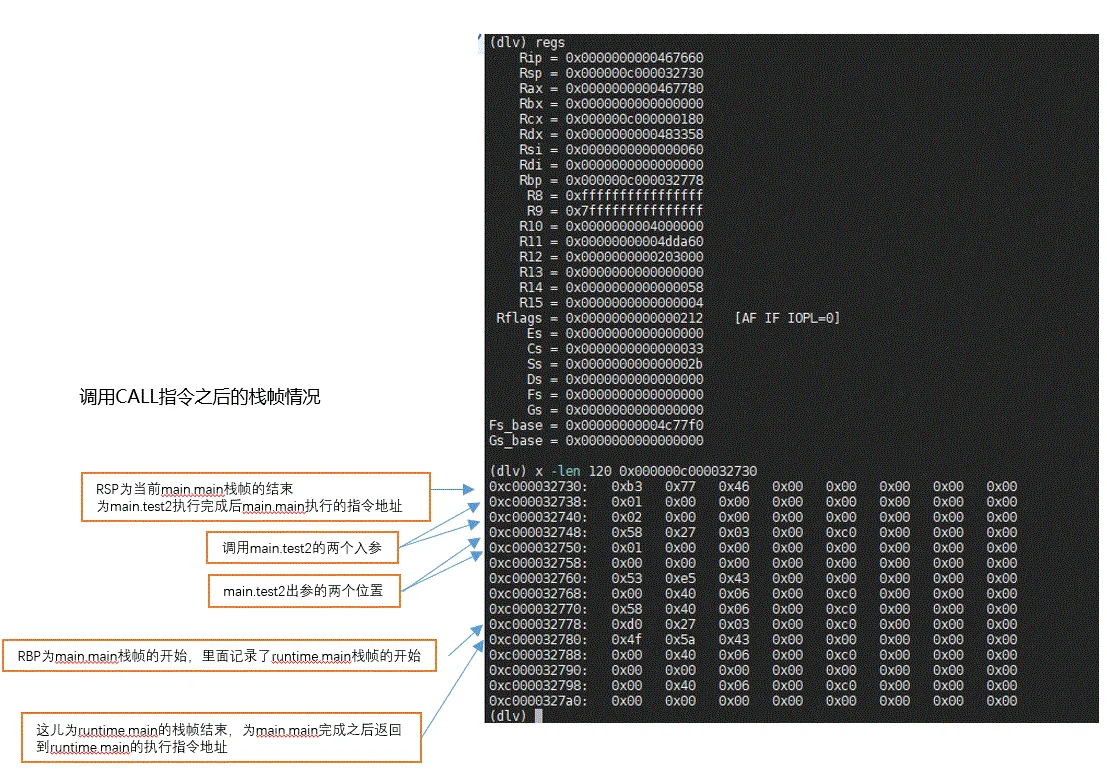The image size is (1107, 770).
Task: Click byte 0x53 in row 0xc000032760
Action: [627, 579]
